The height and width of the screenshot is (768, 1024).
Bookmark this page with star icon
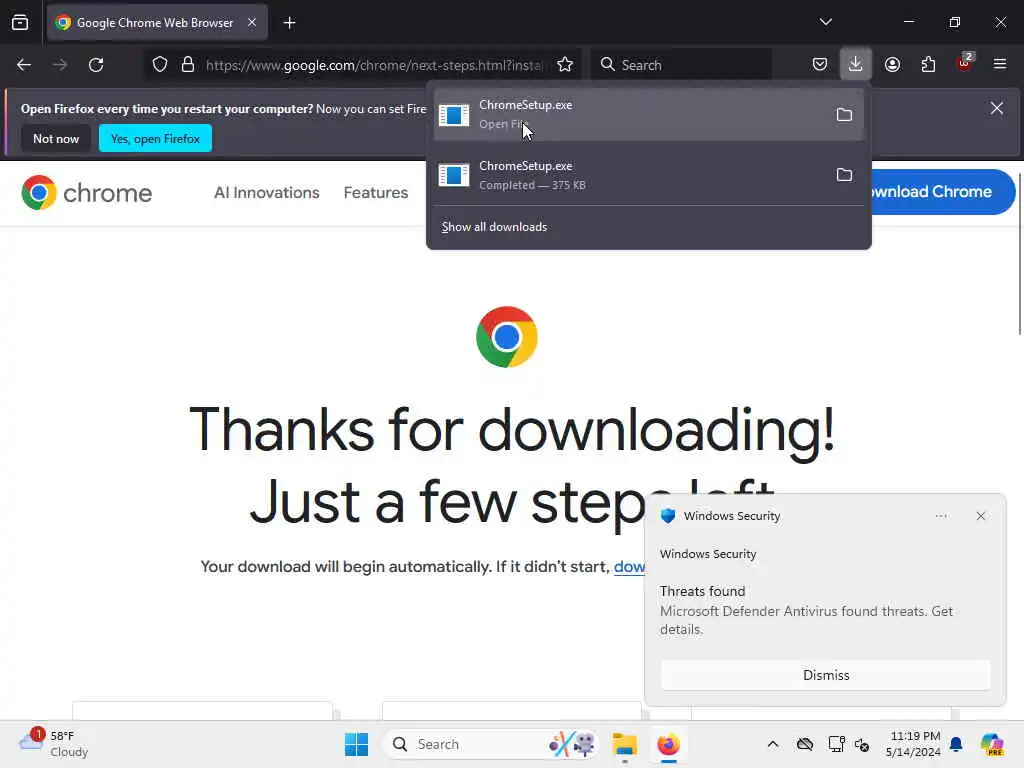(565, 65)
